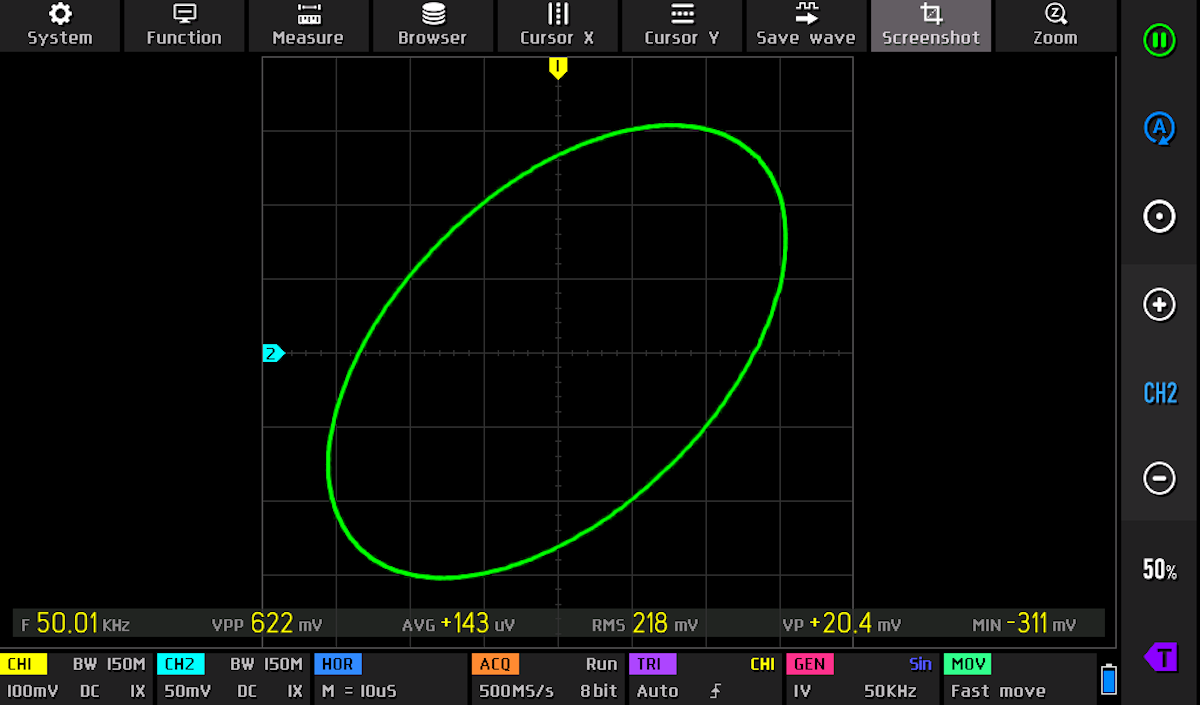Screen dimensions: 1200x705
Task: Select the CH2 BW 150M bandwidth label
Action: [266, 664]
